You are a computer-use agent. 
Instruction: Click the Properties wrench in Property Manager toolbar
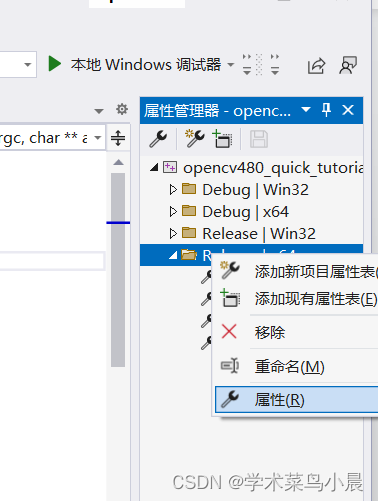point(158,139)
